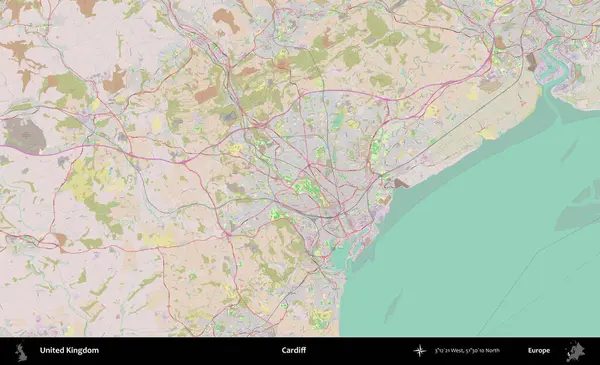Click the Europe continent map icon
The width and height of the screenshot is (600, 365).
click(575, 351)
